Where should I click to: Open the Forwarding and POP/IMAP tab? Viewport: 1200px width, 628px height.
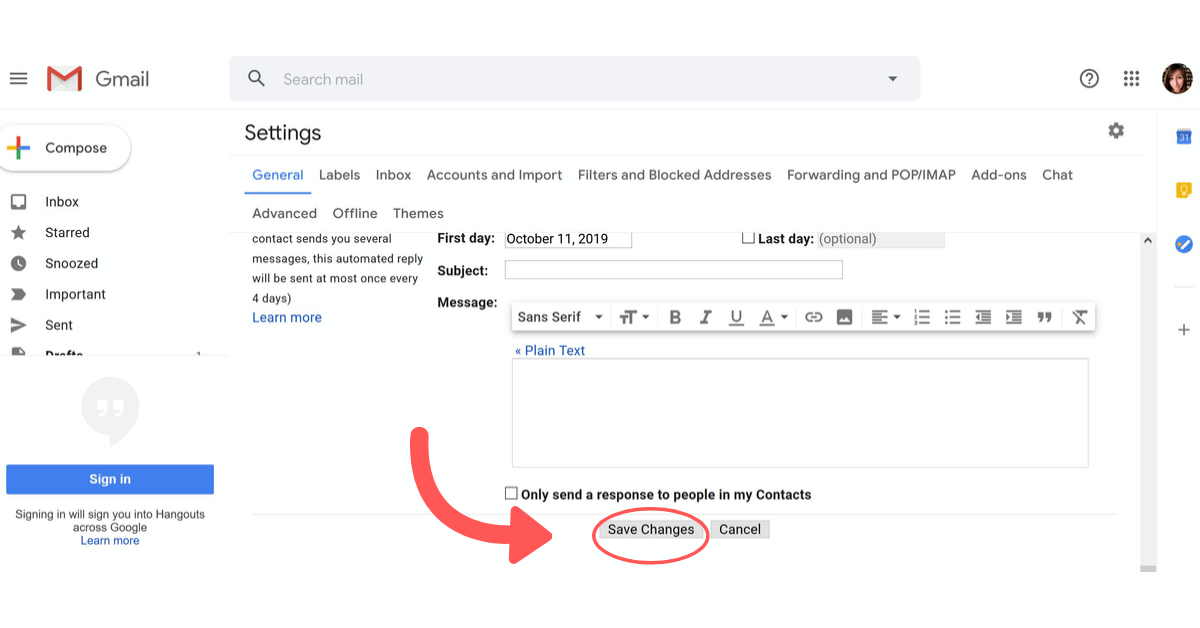coord(870,174)
